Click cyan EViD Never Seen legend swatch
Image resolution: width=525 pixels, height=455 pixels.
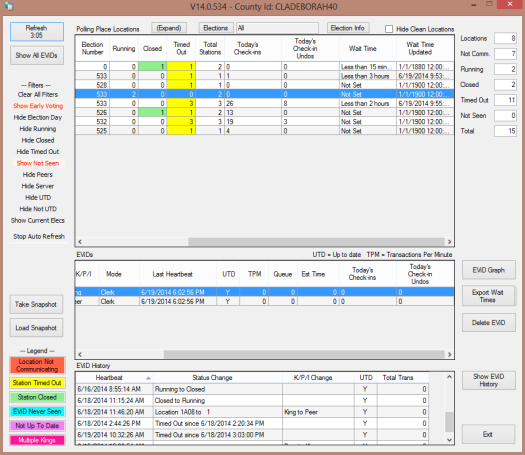[37, 411]
